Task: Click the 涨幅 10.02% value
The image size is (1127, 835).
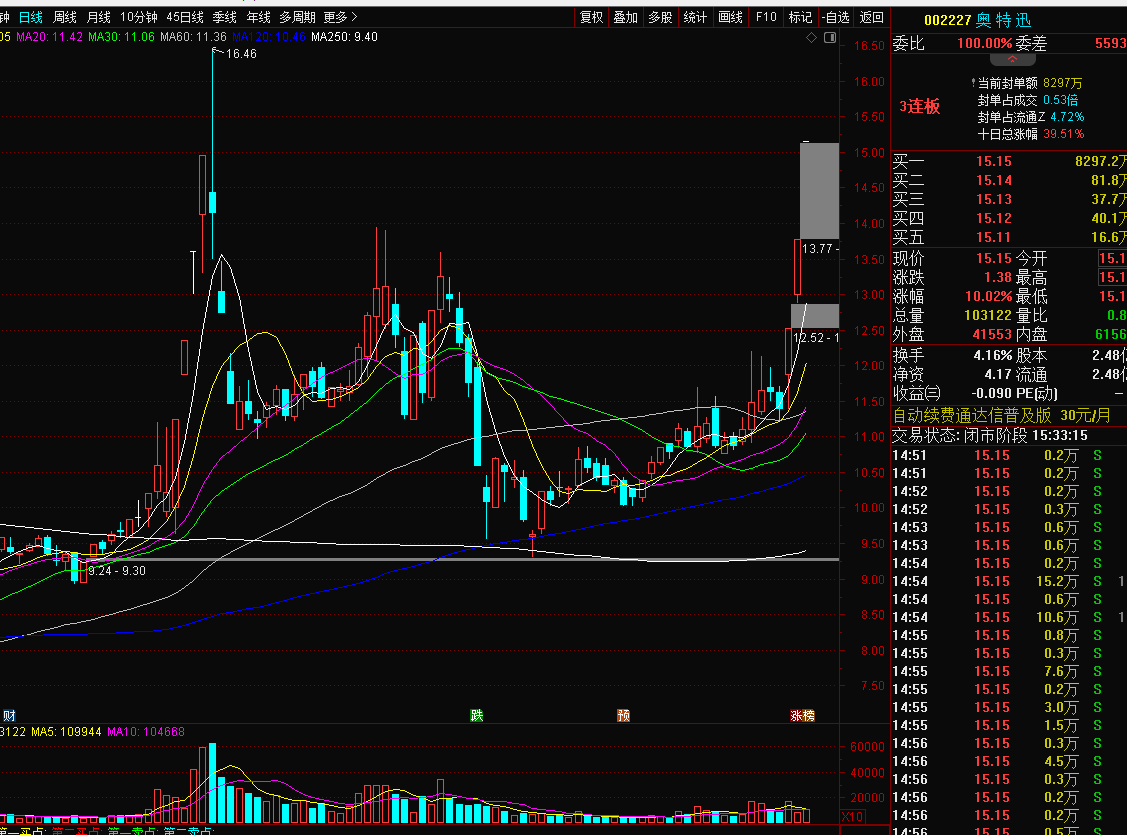Action: click(x=988, y=296)
